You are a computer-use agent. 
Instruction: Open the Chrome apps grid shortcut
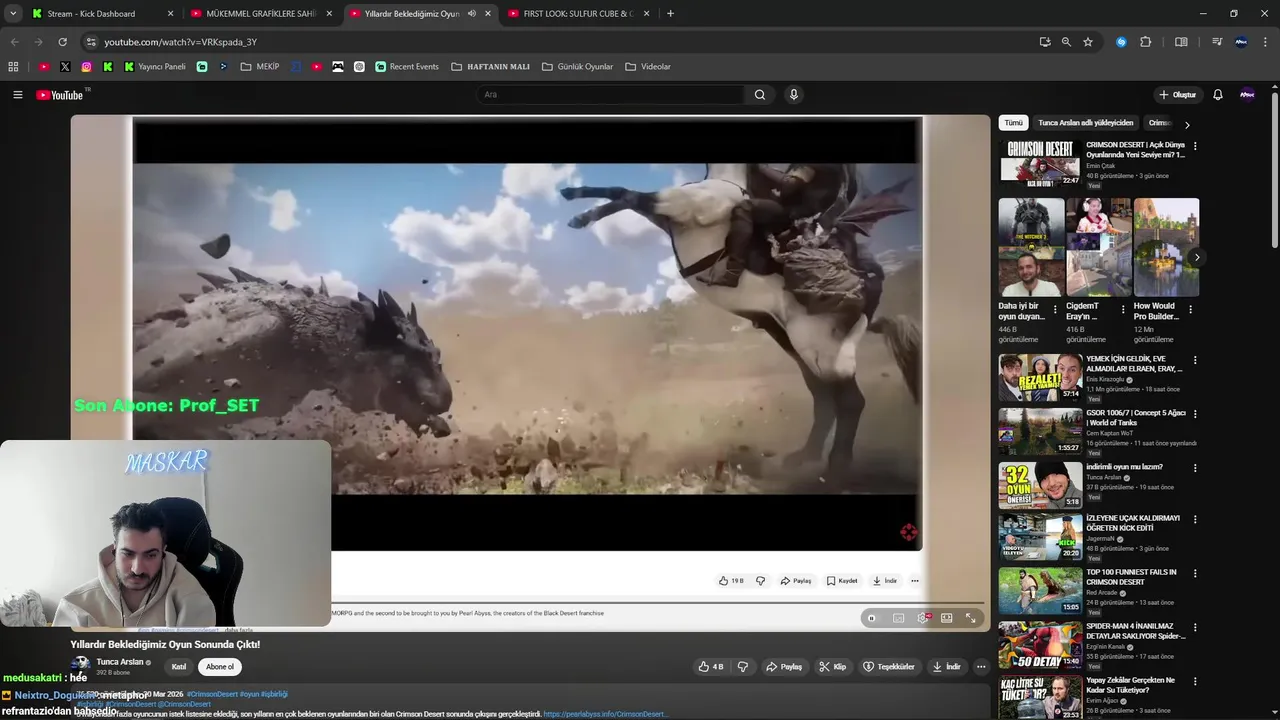pyautogui.click(x=13, y=67)
